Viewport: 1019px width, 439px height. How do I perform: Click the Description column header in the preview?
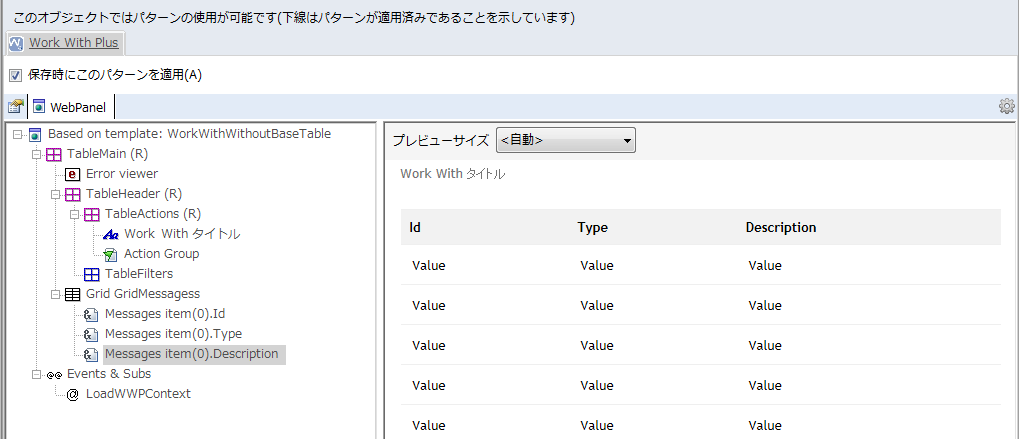(x=780, y=227)
